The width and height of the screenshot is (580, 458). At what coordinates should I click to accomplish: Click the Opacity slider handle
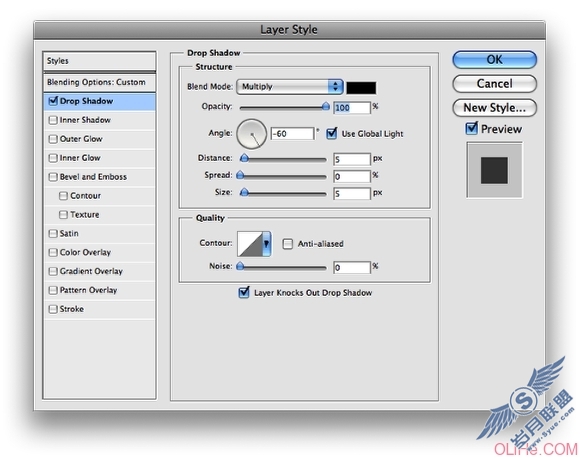coord(326,107)
